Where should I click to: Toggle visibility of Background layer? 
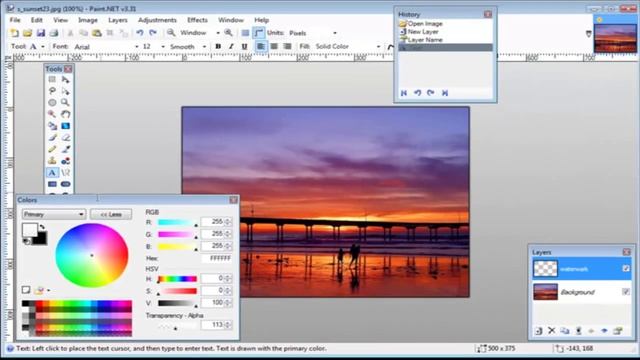pos(626,291)
